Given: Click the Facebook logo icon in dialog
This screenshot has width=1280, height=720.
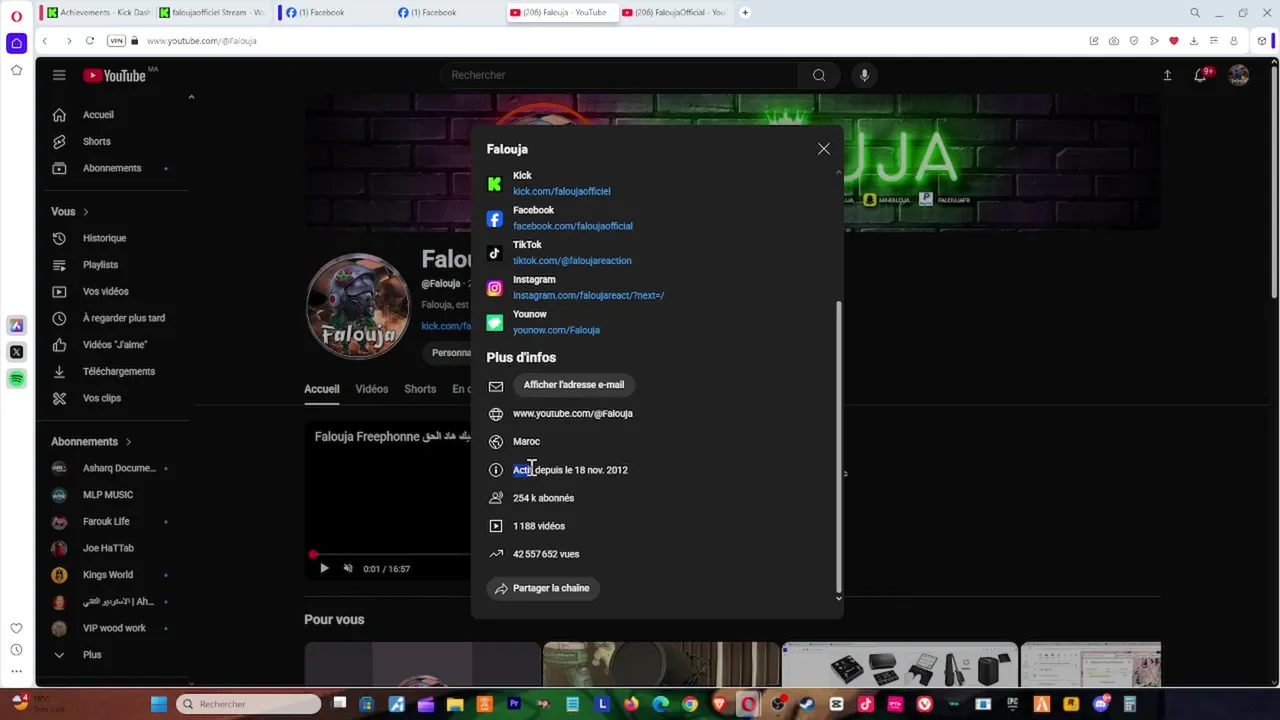Looking at the screenshot, I should pos(494,219).
